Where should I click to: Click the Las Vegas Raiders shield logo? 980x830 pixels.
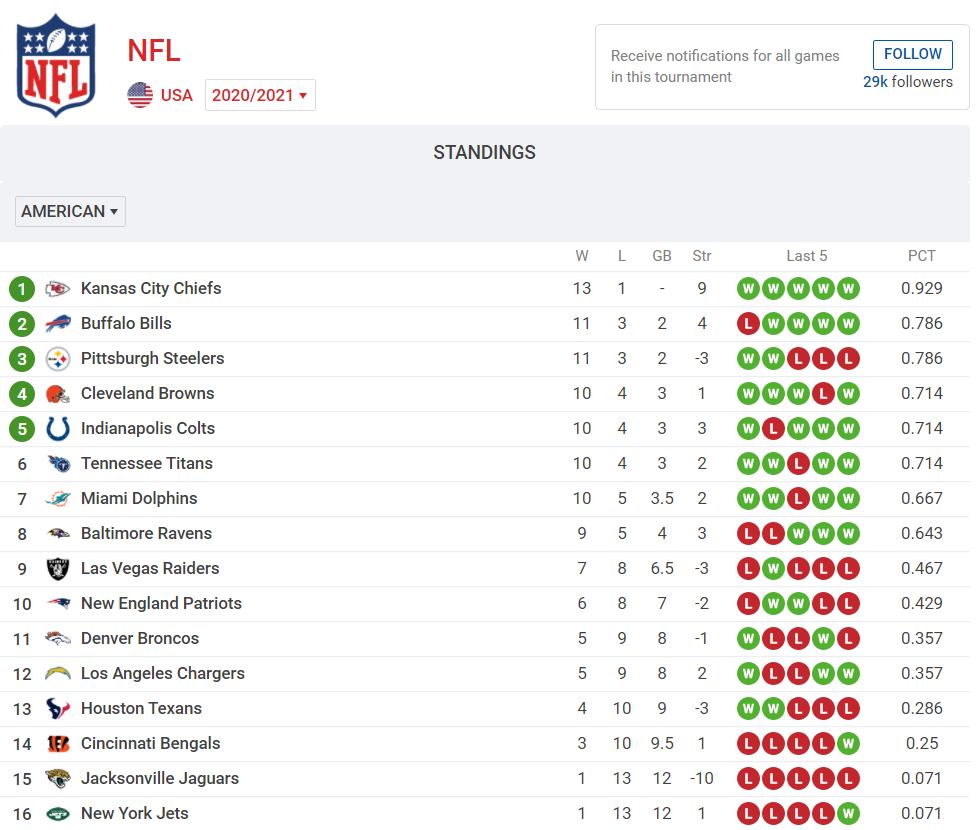pyautogui.click(x=58, y=569)
